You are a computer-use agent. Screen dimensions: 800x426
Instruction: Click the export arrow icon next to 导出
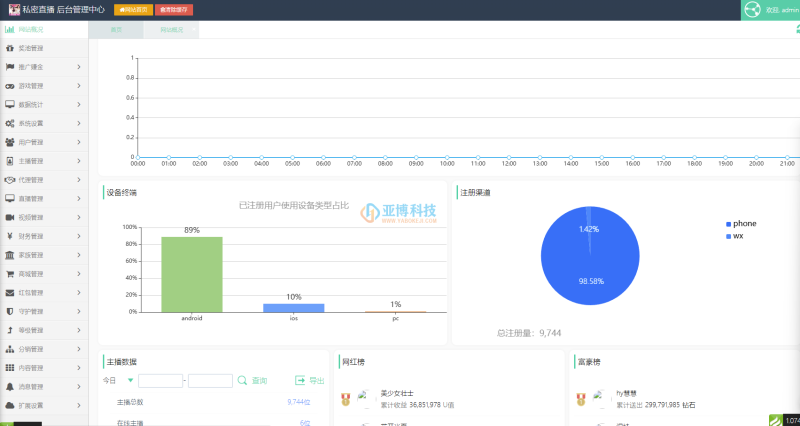pyautogui.click(x=300, y=381)
